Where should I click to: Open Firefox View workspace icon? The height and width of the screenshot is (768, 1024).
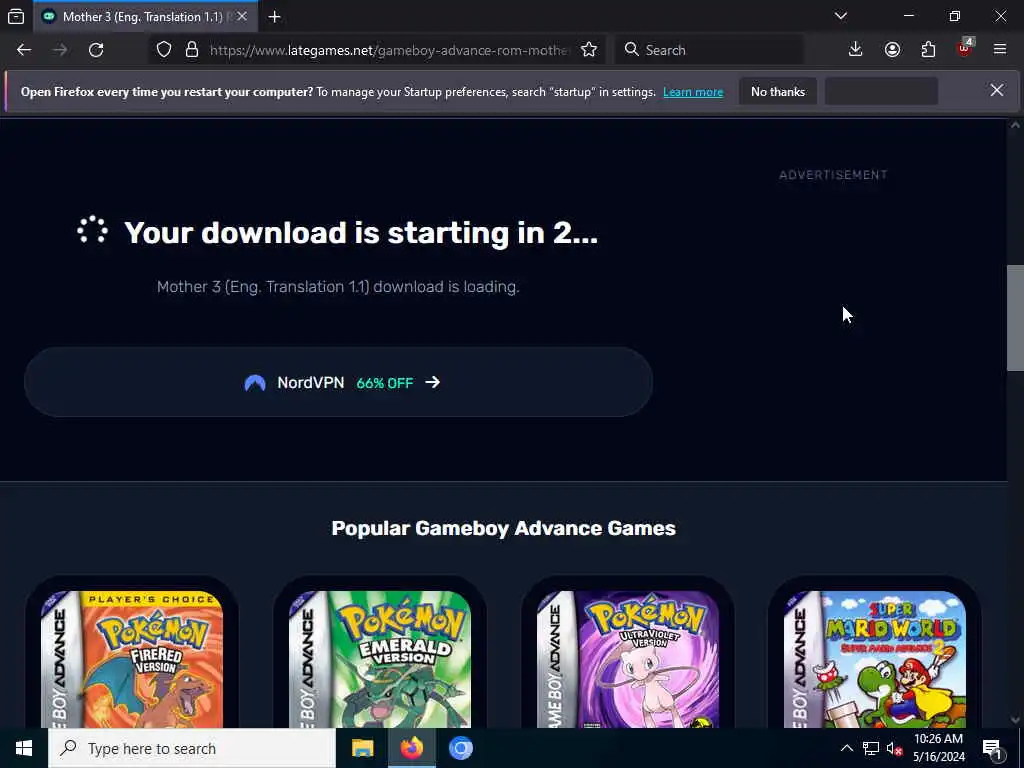point(16,16)
